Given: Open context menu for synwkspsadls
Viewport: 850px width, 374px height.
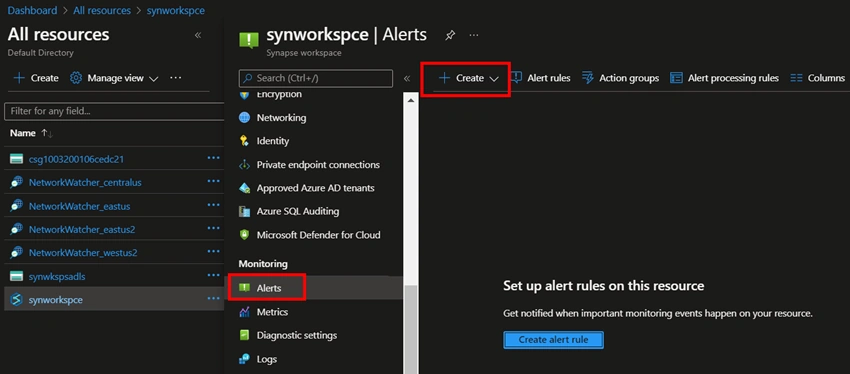Looking at the screenshot, I should (214, 275).
